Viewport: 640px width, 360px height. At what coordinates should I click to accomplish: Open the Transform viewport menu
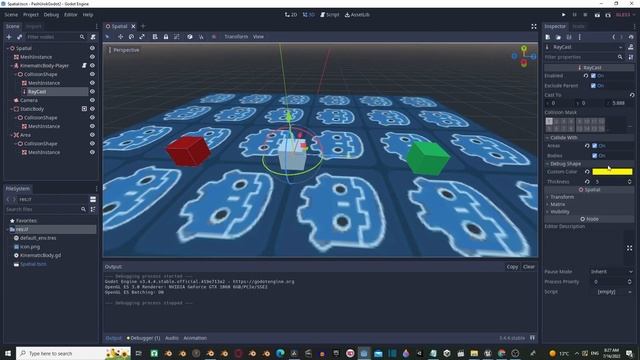tap(236, 37)
